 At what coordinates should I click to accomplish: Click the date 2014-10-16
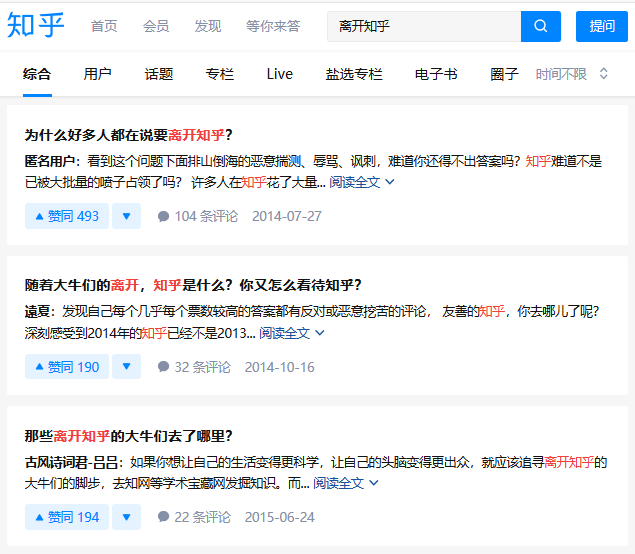279,367
